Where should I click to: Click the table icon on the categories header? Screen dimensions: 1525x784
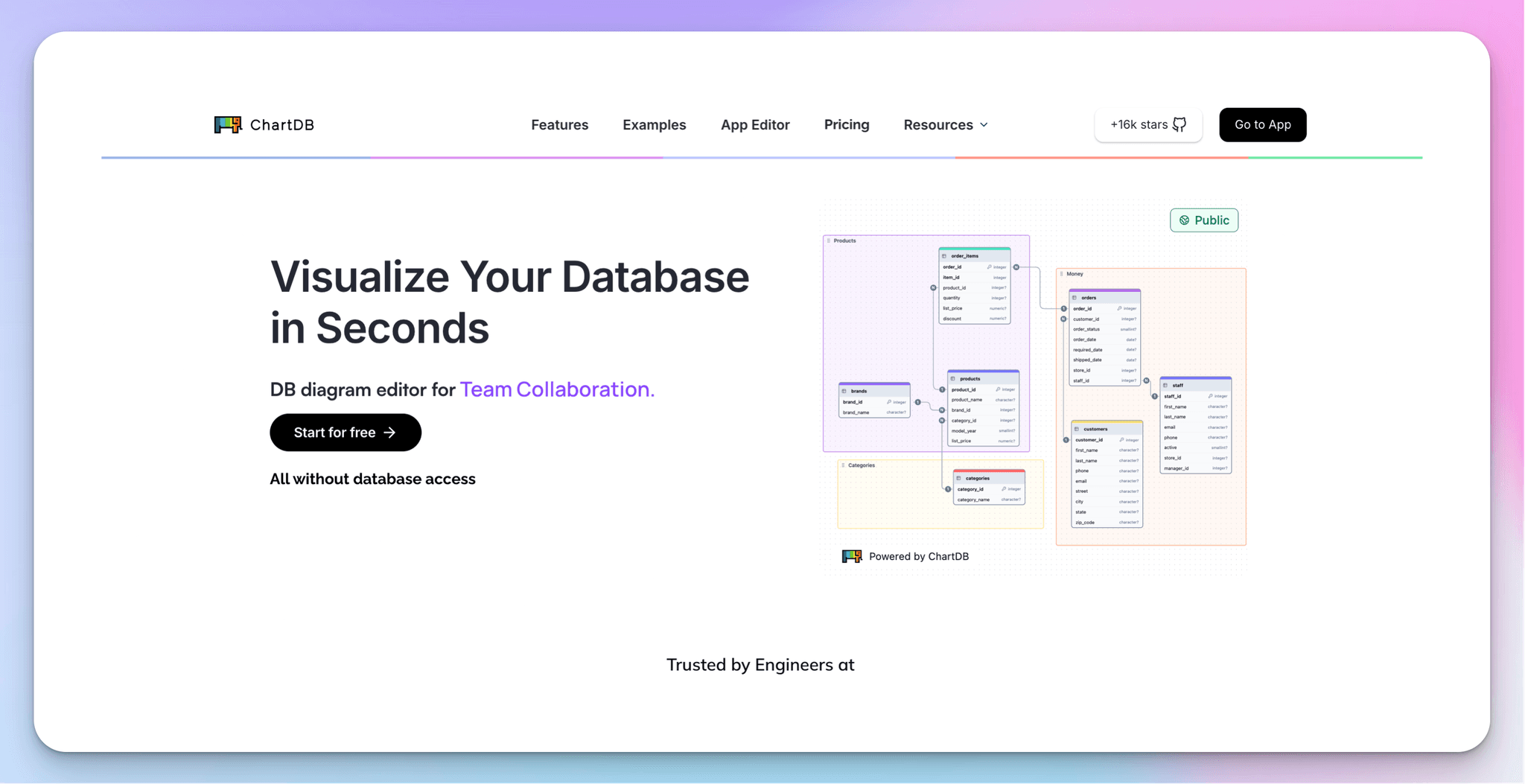[959, 478]
